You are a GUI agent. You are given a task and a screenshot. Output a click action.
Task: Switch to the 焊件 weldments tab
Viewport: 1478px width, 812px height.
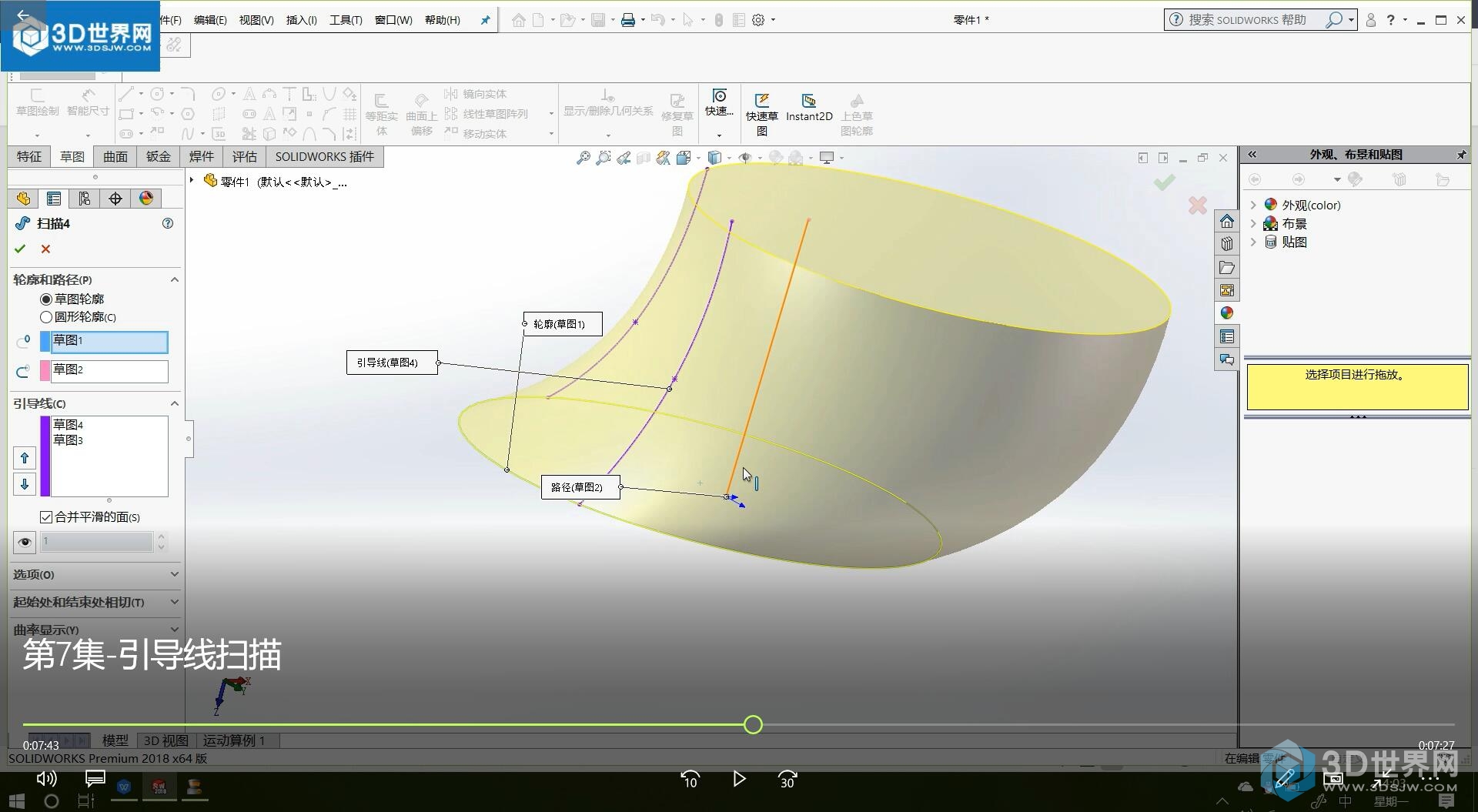coord(202,156)
